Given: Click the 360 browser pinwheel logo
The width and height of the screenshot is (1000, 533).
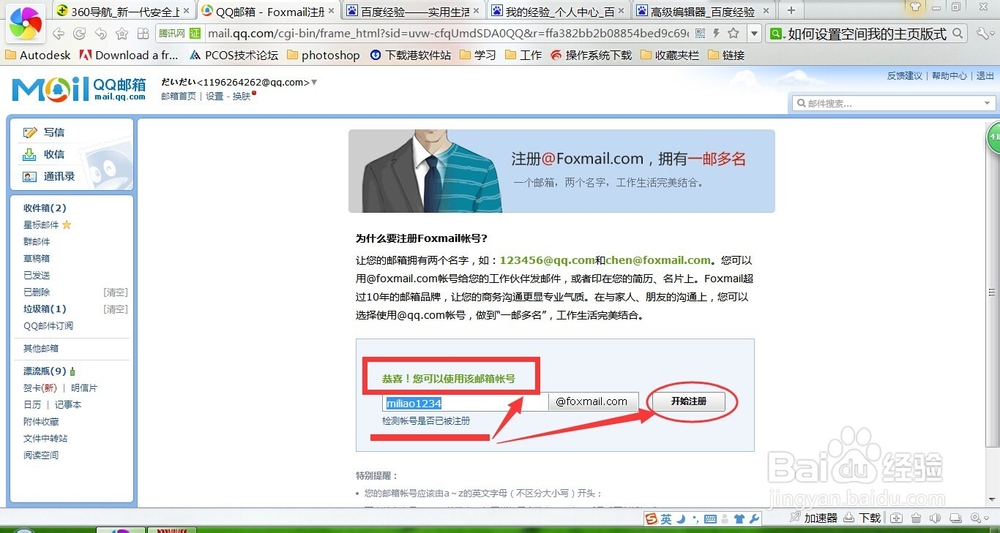Looking at the screenshot, I should point(26,22).
